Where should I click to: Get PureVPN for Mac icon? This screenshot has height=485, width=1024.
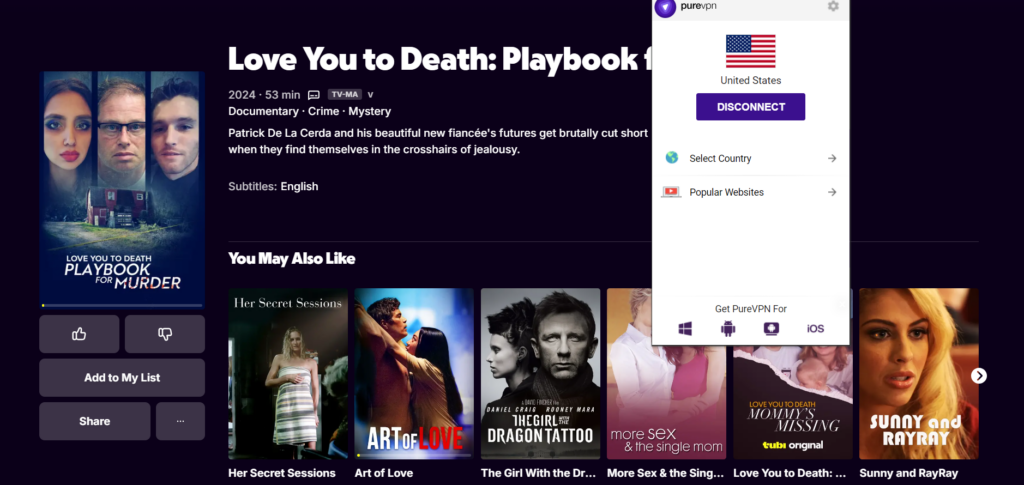pyautogui.click(x=771, y=328)
